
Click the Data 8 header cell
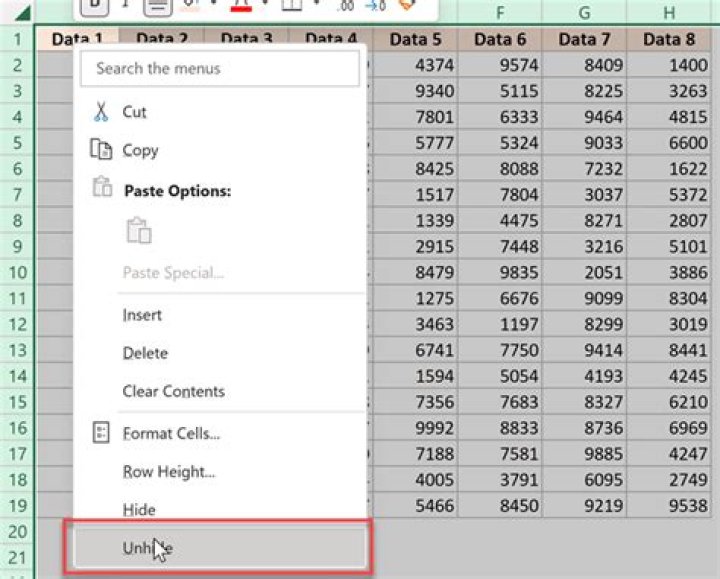click(x=669, y=39)
